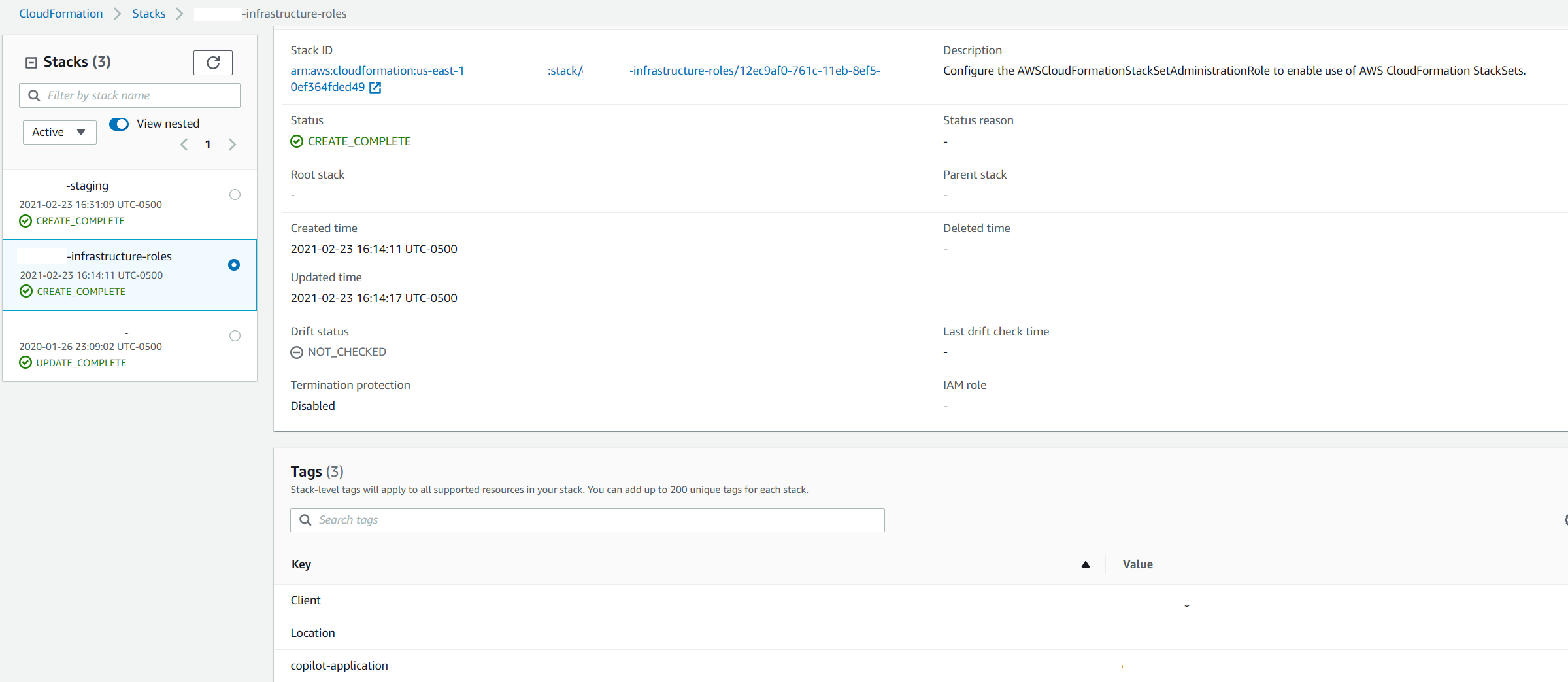This screenshot has height=682, width=1568.
Task: Collapse the Stacks side panel
Action: pos(31,62)
